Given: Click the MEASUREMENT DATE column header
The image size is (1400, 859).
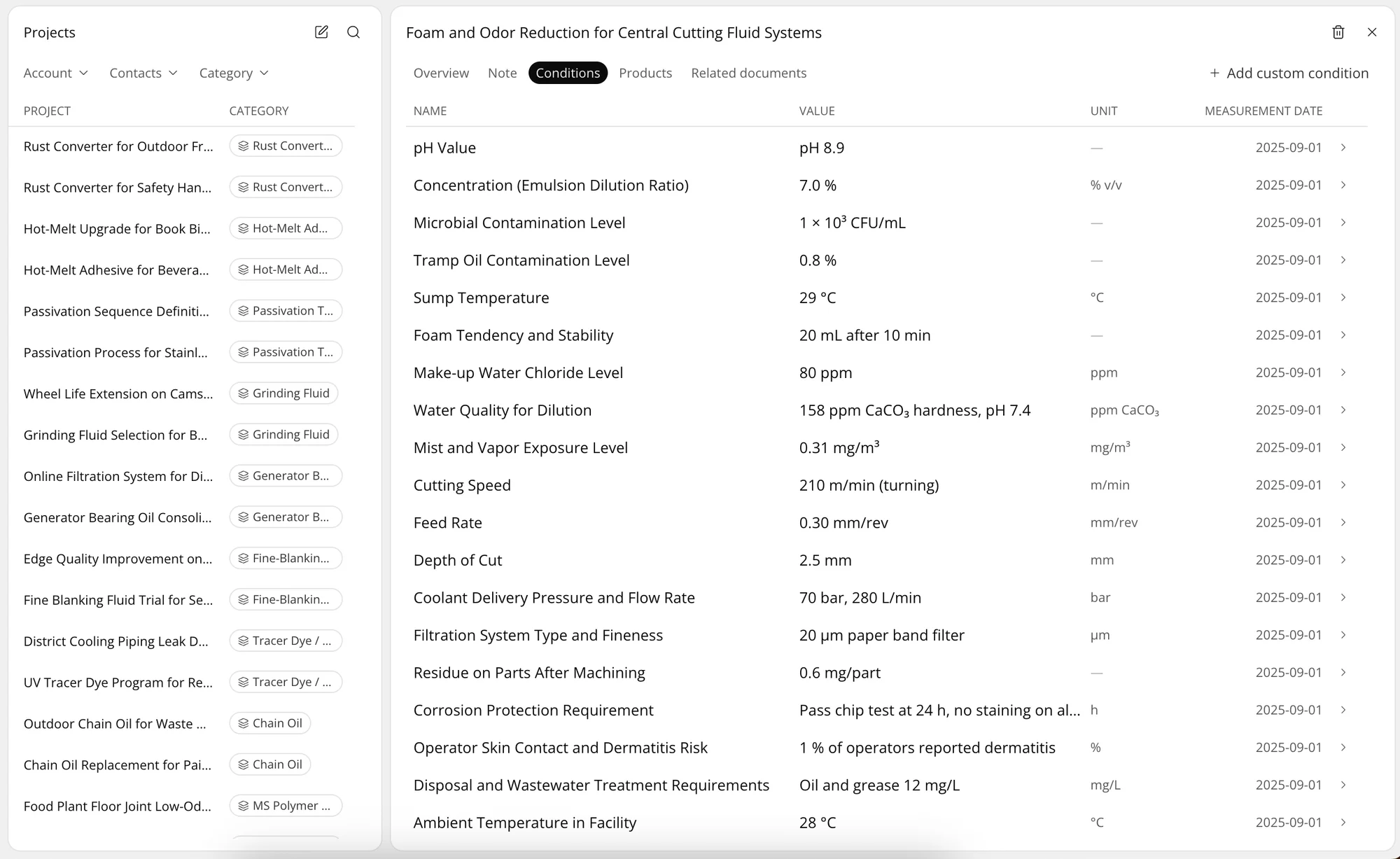Looking at the screenshot, I should pos(1263,111).
